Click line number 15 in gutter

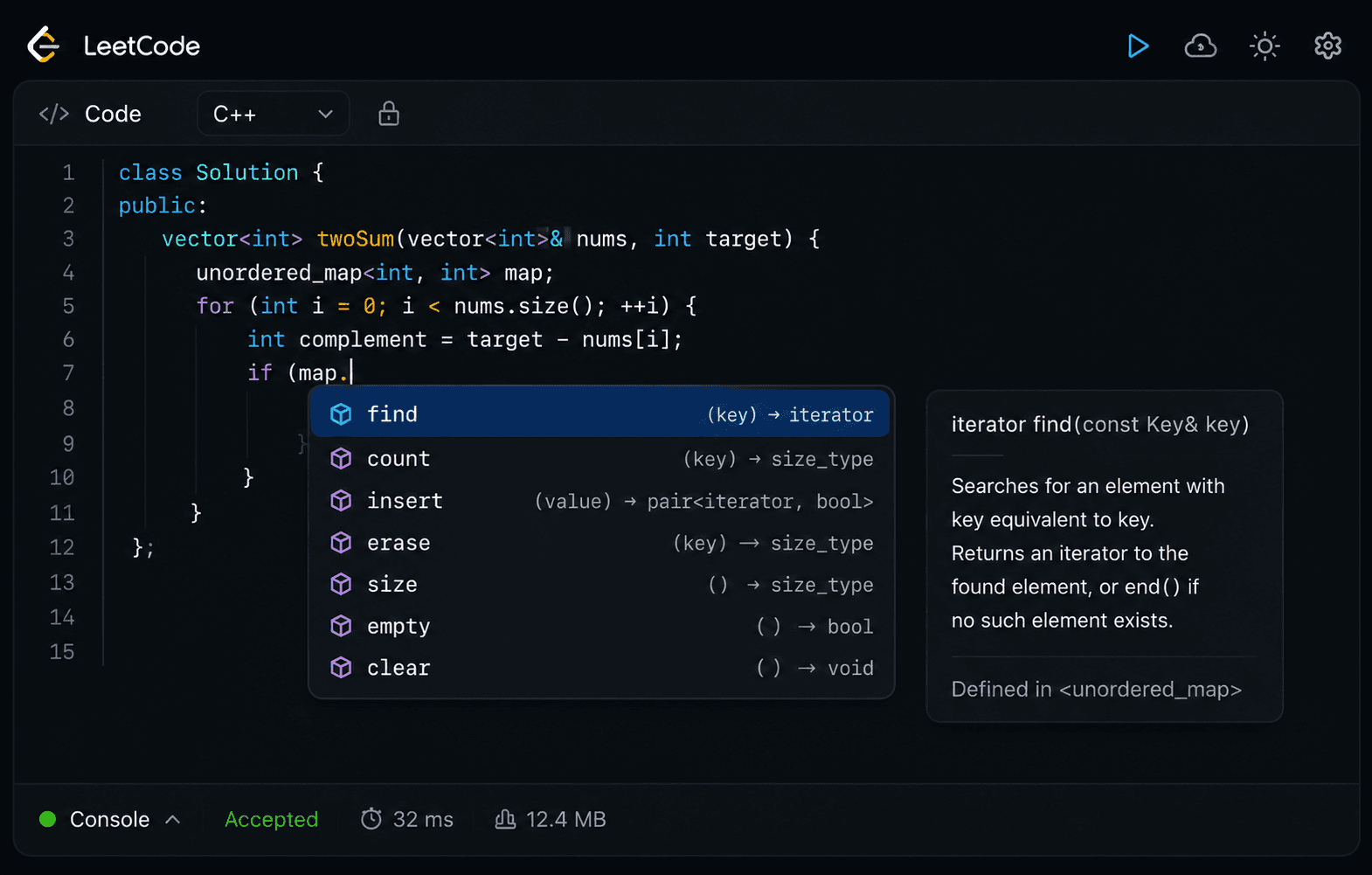(x=62, y=652)
